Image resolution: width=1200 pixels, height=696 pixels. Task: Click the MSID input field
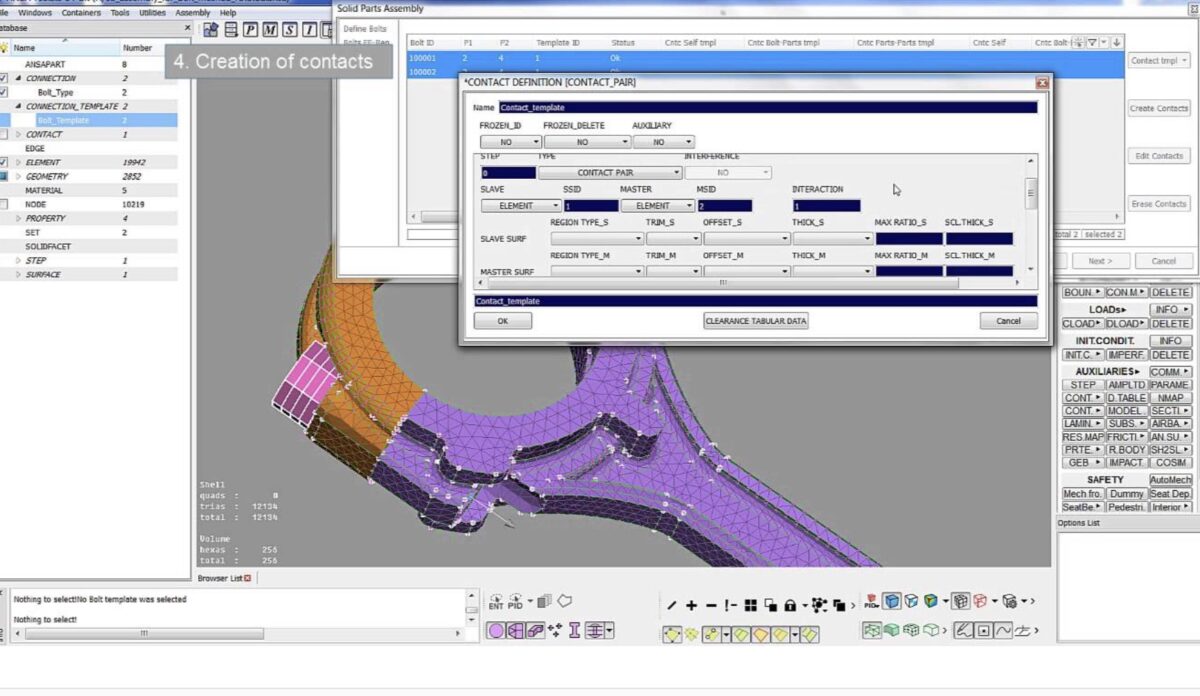click(x=724, y=206)
